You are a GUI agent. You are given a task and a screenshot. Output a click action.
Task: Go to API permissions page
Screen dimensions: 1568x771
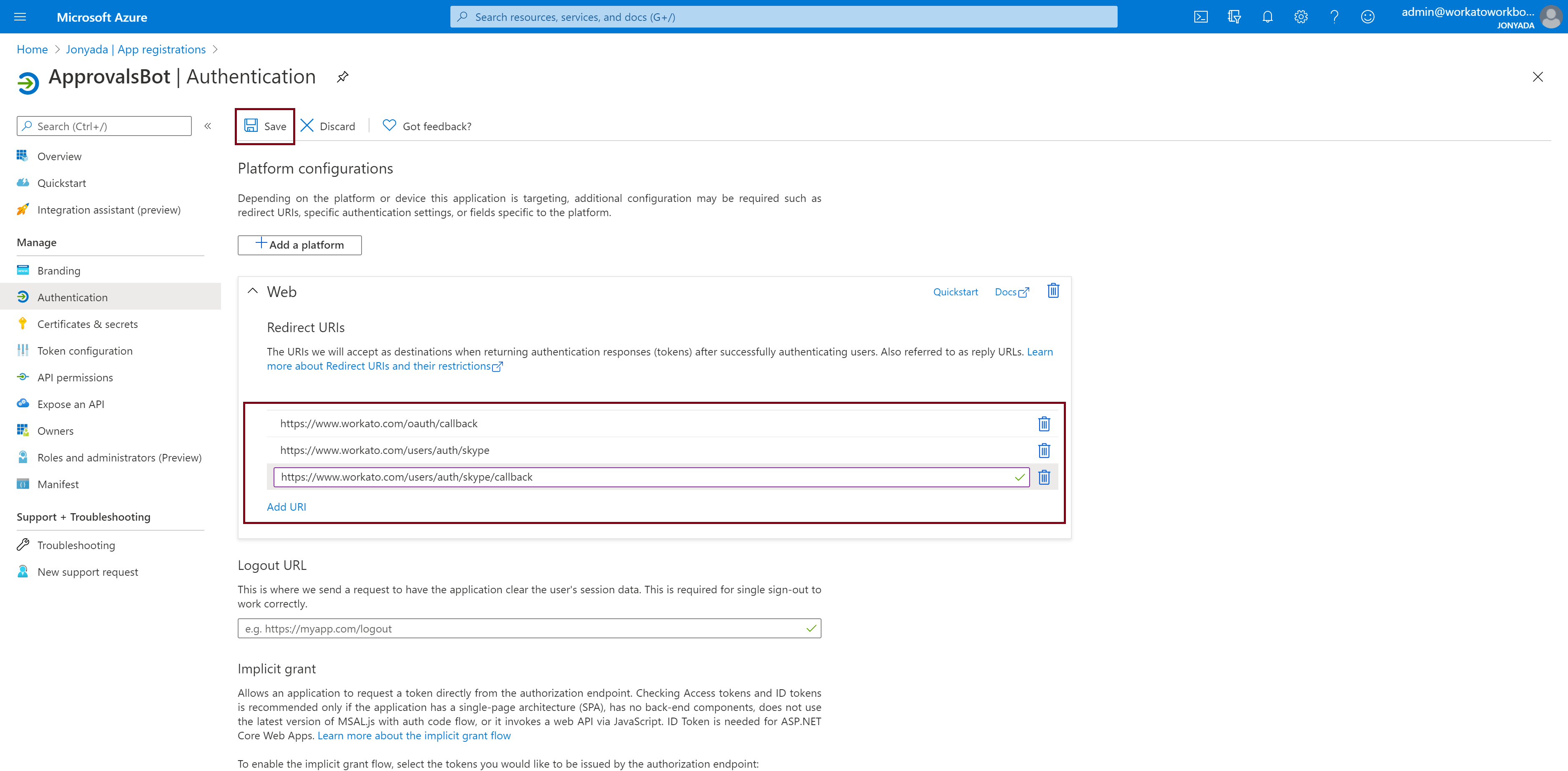click(x=75, y=378)
